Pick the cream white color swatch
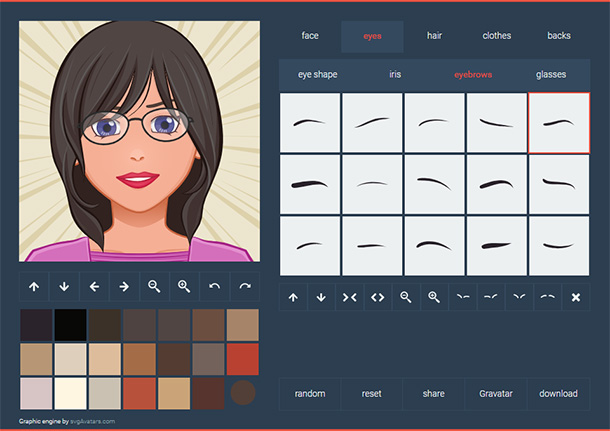The height and width of the screenshot is (431, 610). [70, 393]
